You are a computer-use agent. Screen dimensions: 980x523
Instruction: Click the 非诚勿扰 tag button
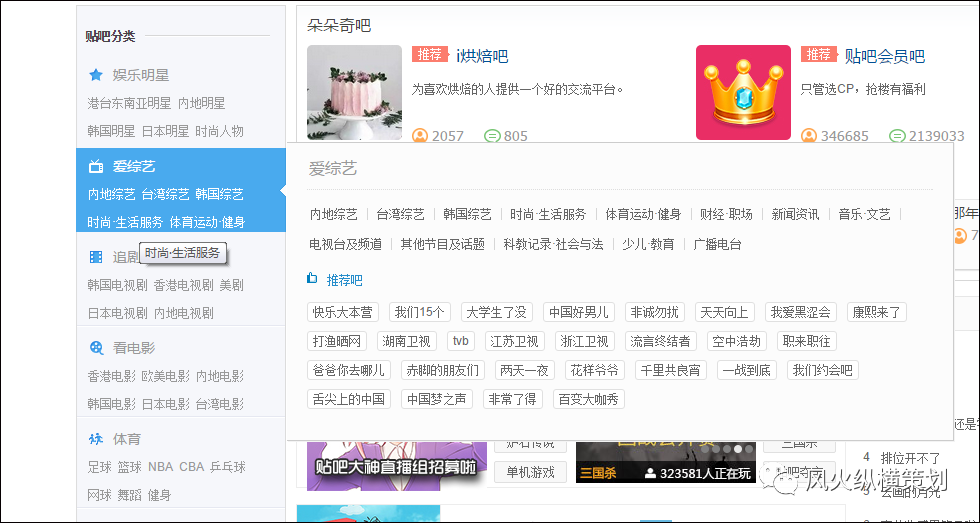coord(654,312)
